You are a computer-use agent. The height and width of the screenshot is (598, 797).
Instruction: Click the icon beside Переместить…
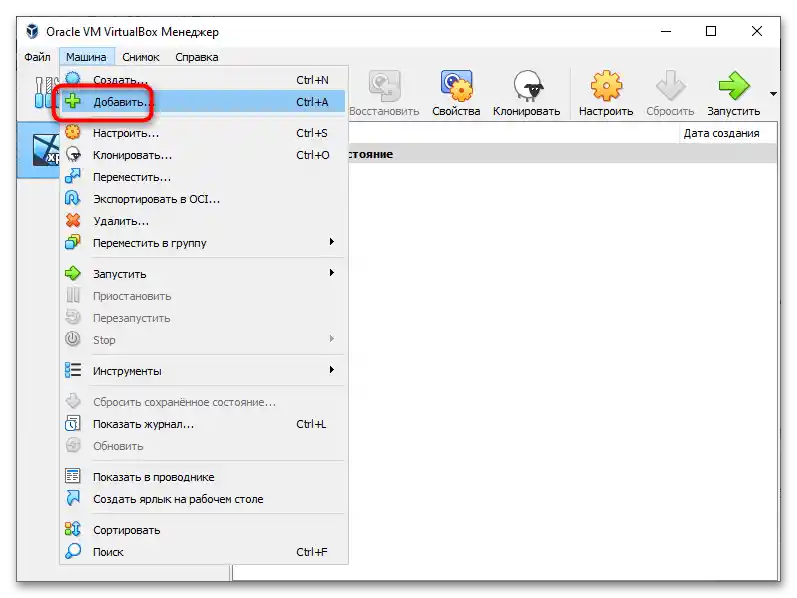click(x=73, y=176)
